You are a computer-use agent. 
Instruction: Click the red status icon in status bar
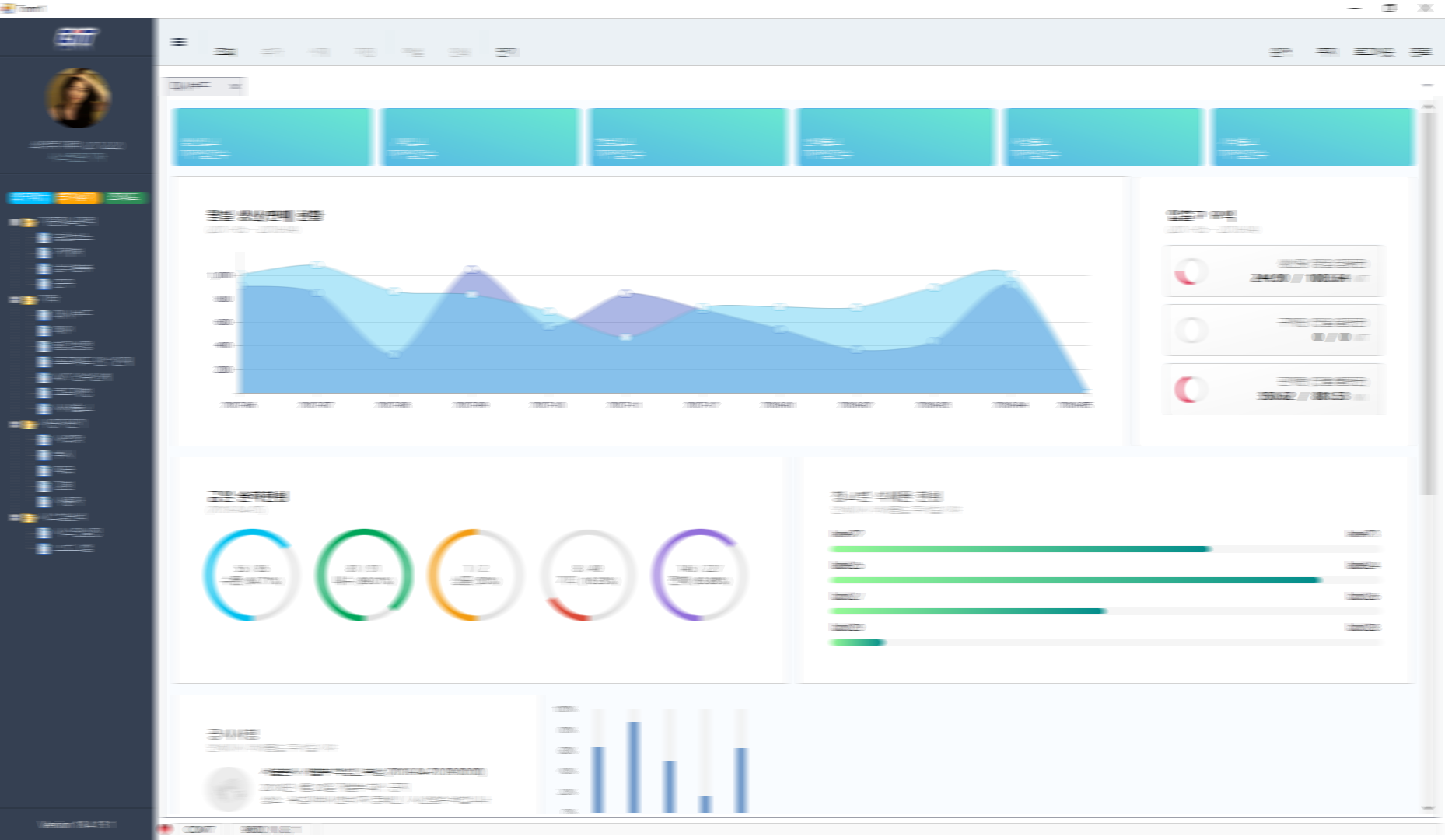pos(165,829)
